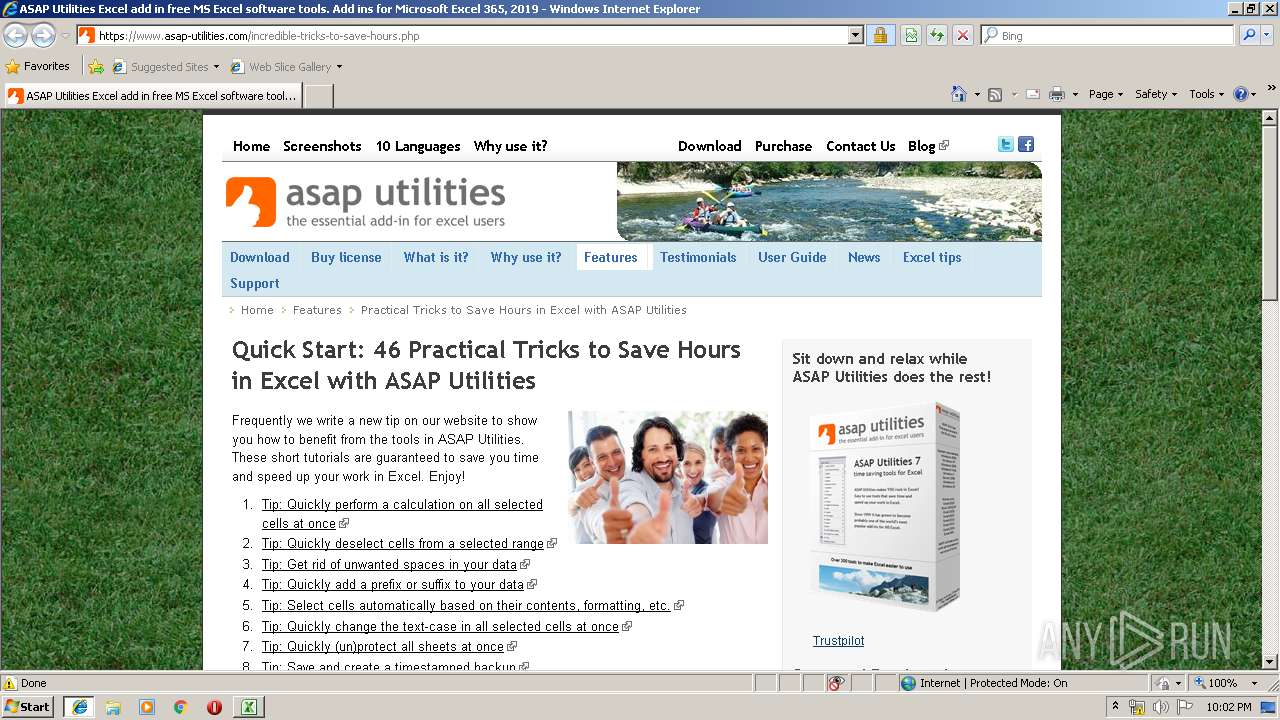Open the Testimonials navigation item

(698, 257)
